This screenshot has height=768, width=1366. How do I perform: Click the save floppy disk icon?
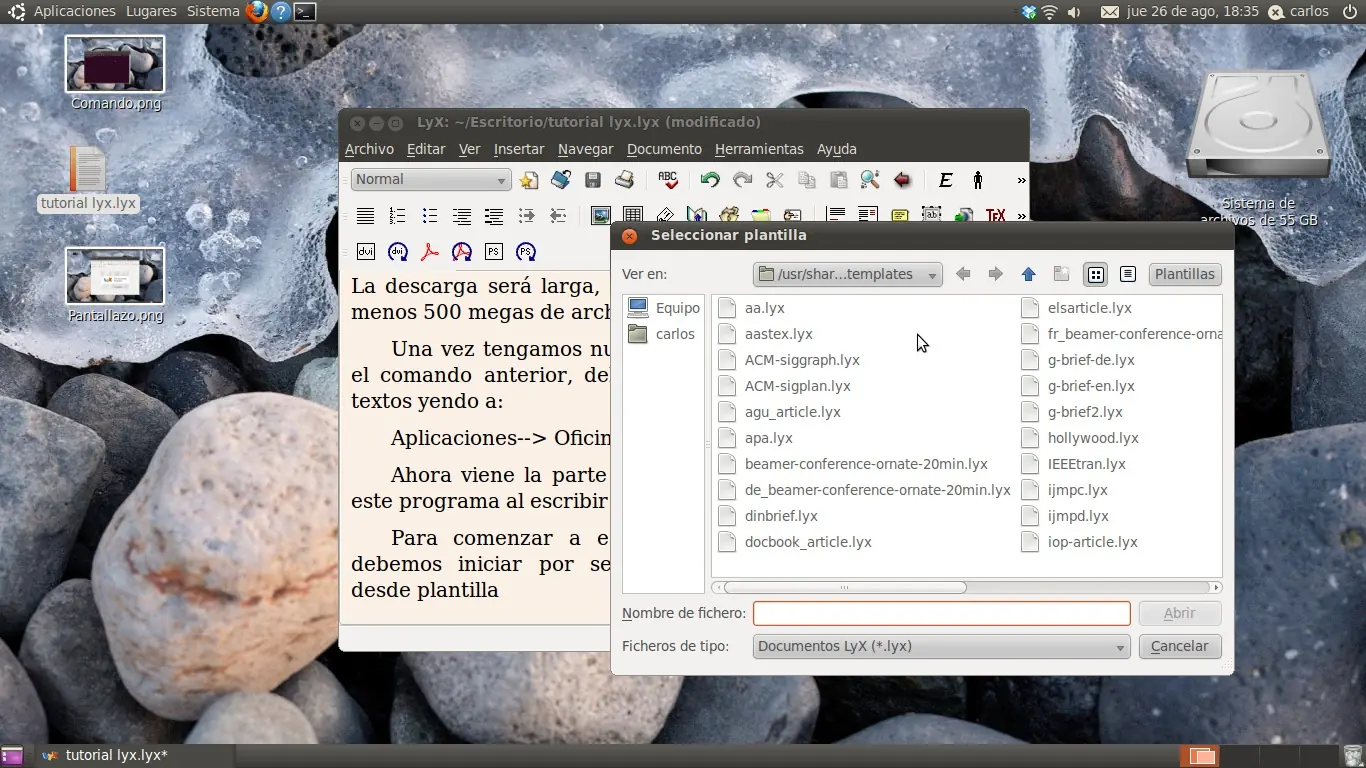coord(593,180)
